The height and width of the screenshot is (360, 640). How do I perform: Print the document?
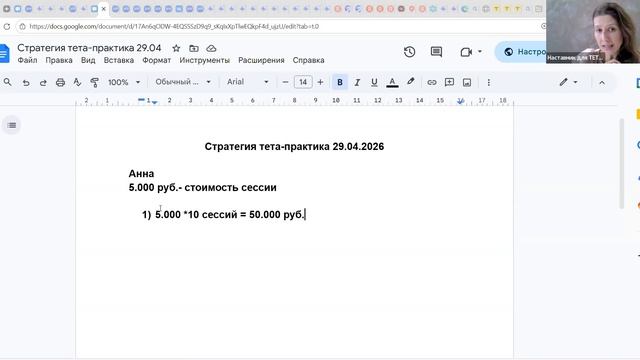(60, 82)
